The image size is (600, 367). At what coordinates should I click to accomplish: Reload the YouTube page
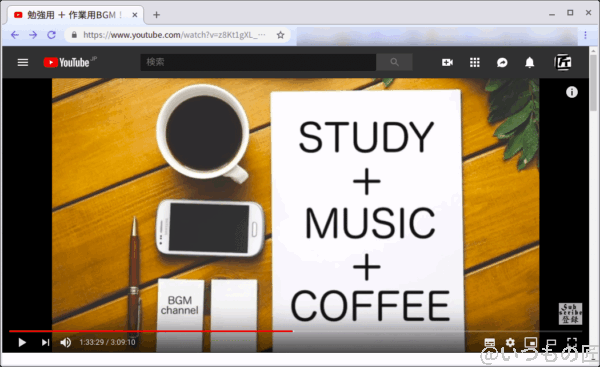pos(51,35)
